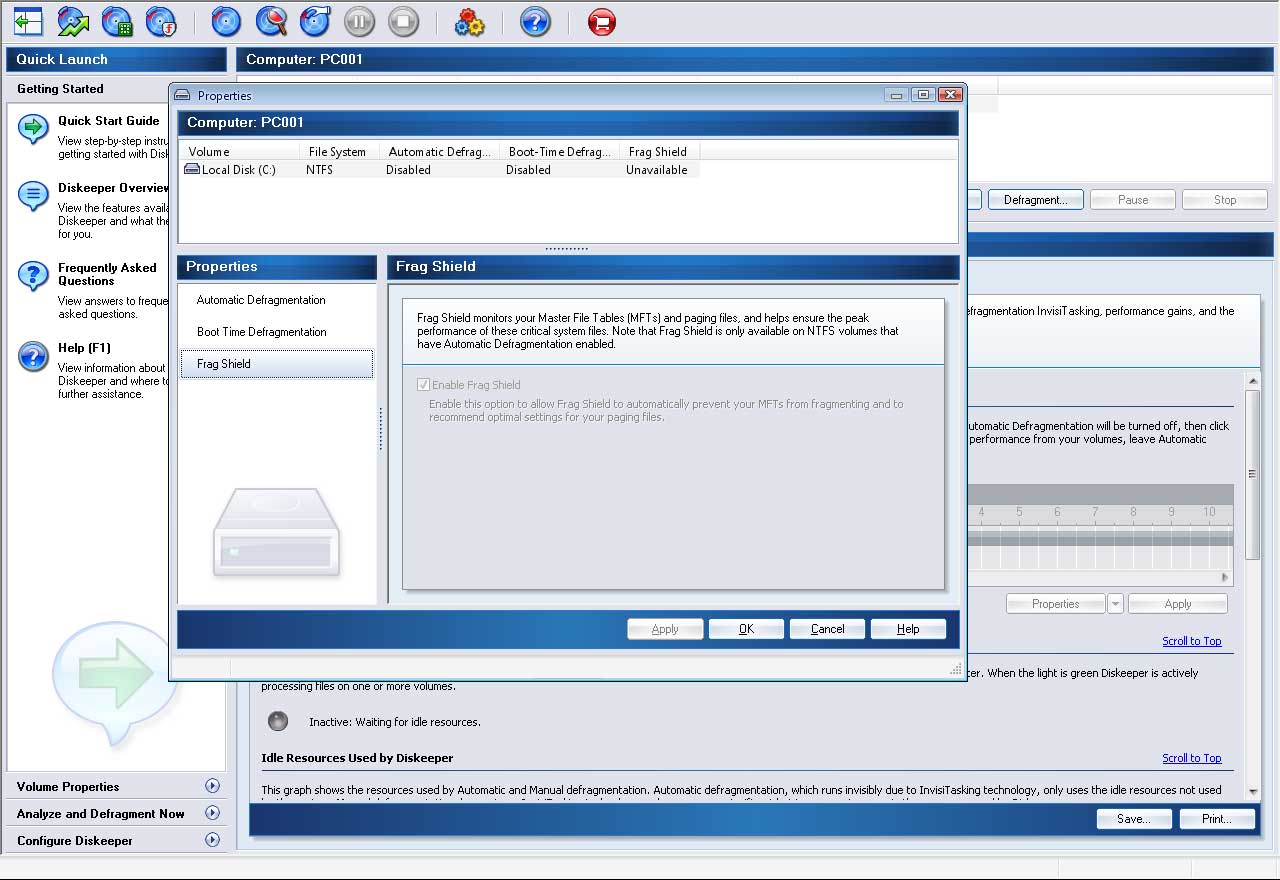Select the Local Disk (C:) row
The height and width of the screenshot is (880, 1280).
click(440, 170)
